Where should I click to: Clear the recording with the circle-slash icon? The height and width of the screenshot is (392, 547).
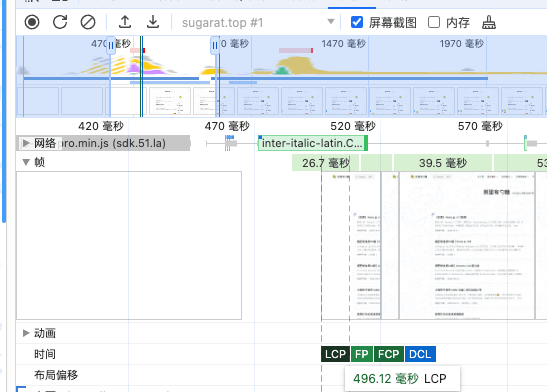point(88,22)
